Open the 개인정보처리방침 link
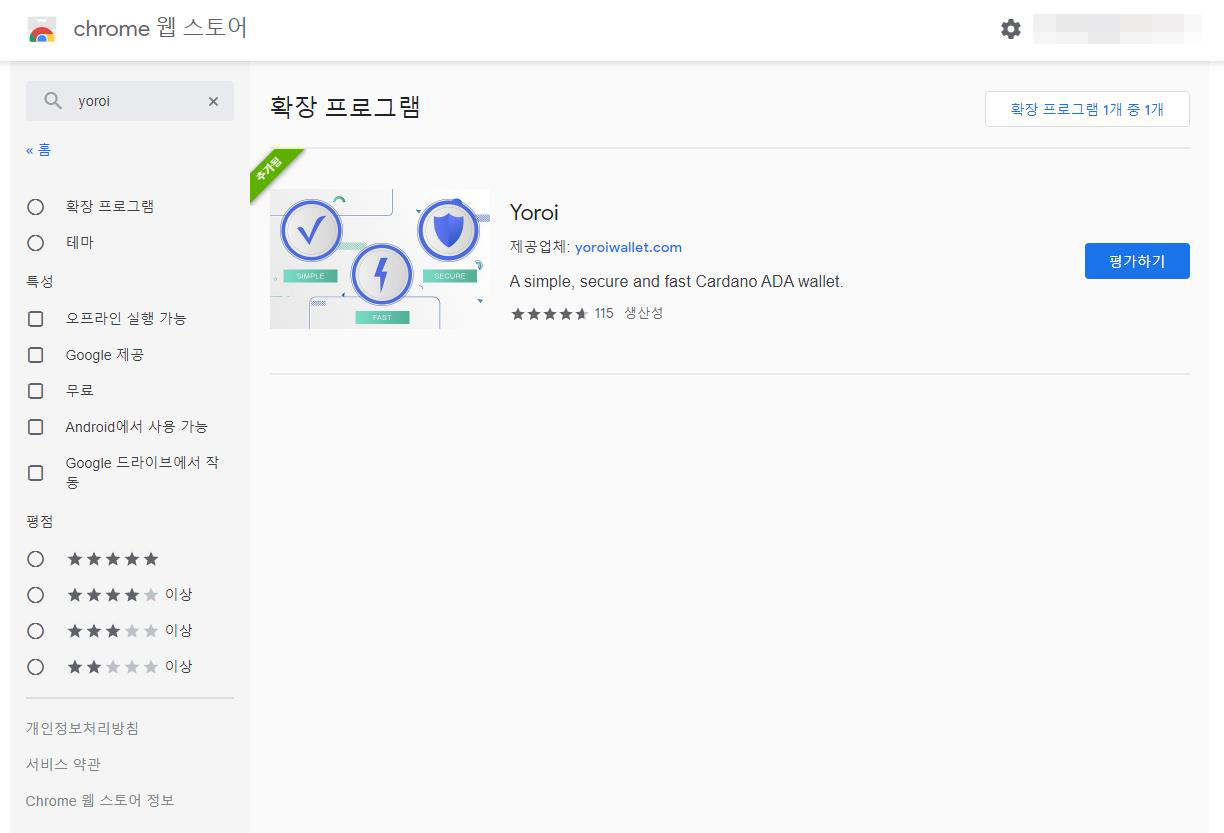The height and width of the screenshot is (833, 1224). 82,728
